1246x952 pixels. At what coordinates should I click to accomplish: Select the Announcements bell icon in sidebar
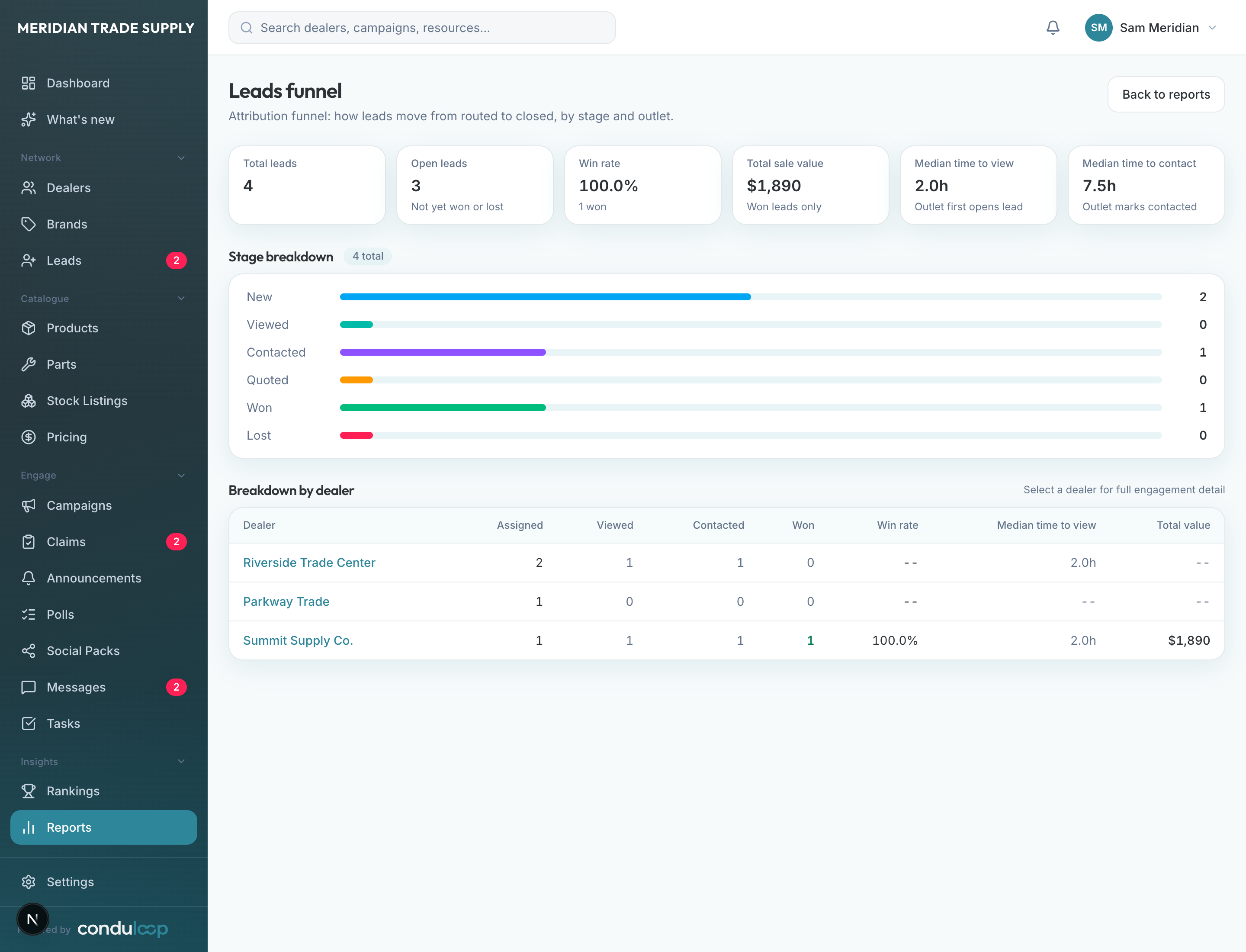[28, 577]
